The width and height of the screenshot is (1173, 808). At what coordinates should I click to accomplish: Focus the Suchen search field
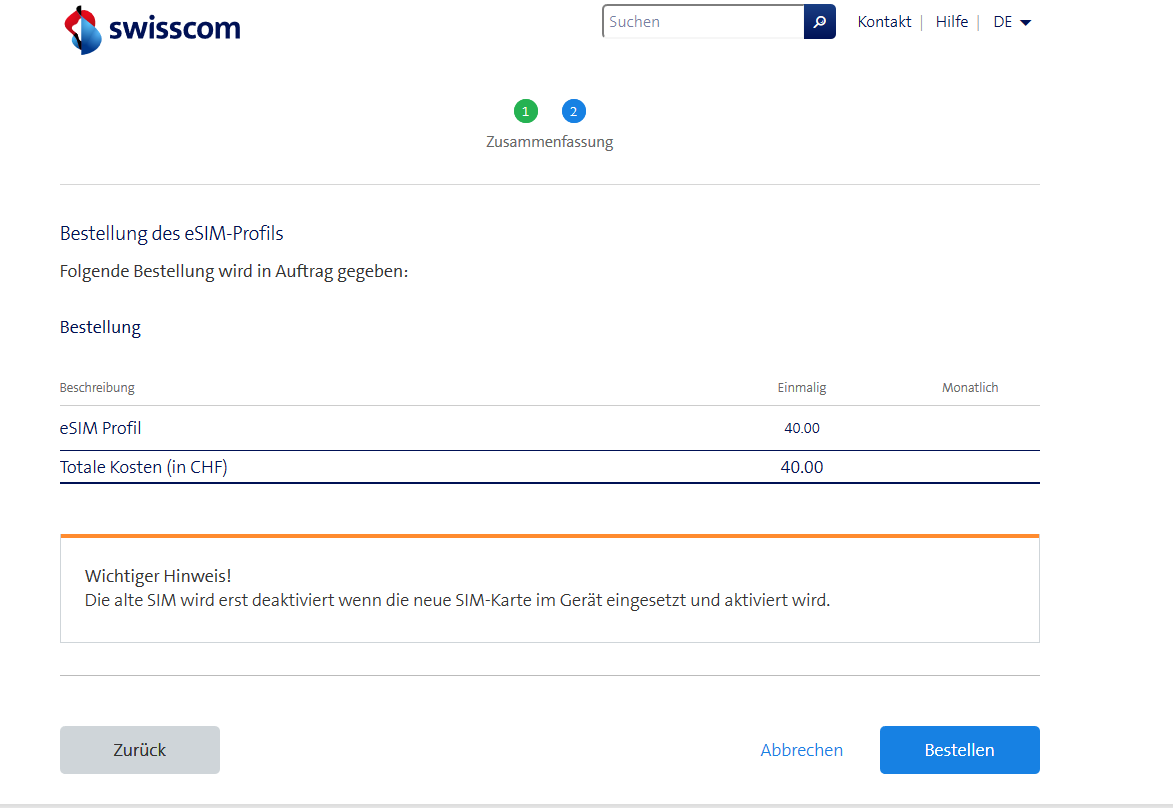click(x=702, y=22)
